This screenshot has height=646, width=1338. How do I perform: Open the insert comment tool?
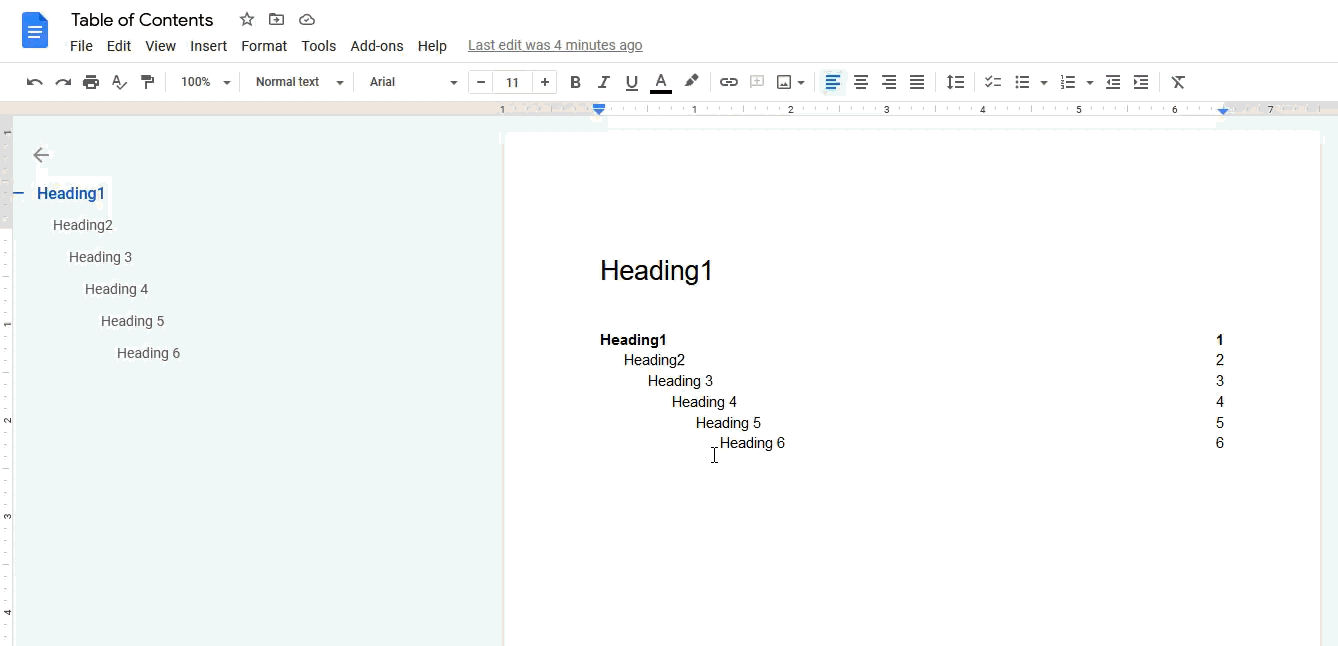coord(757,82)
